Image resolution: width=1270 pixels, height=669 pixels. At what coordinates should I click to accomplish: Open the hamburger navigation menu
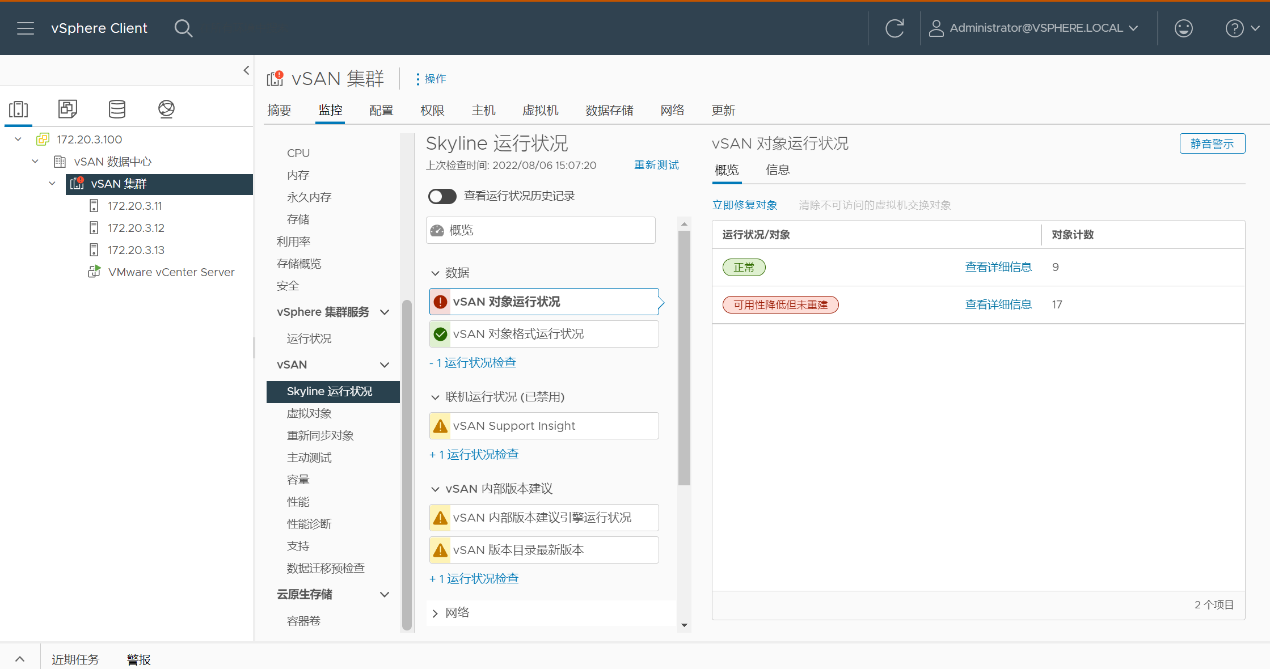26,28
